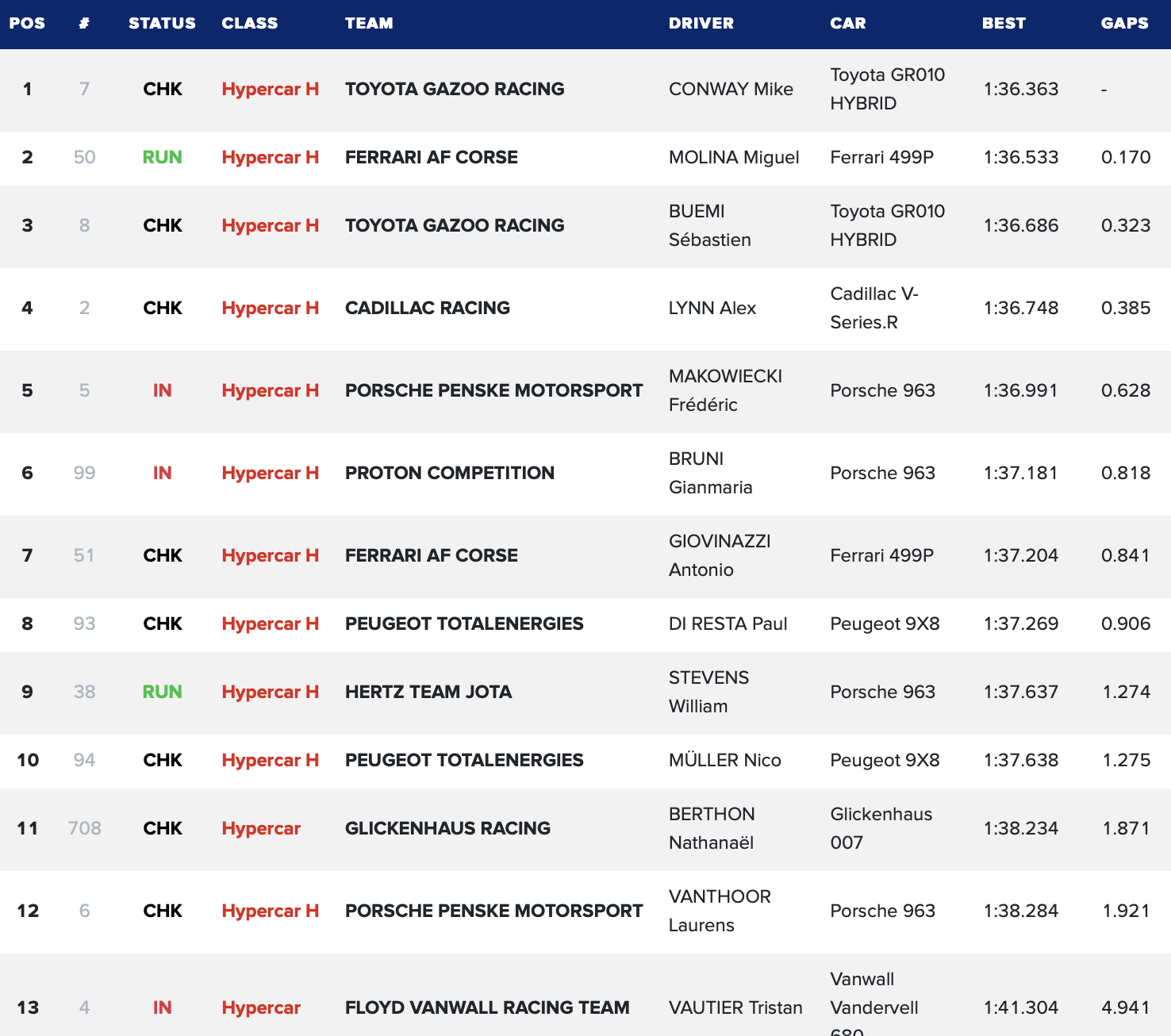Viewport: 1171px width, 1036px height.
Task: Select driver MÜLLER Nico
Action: click(724, 760)
